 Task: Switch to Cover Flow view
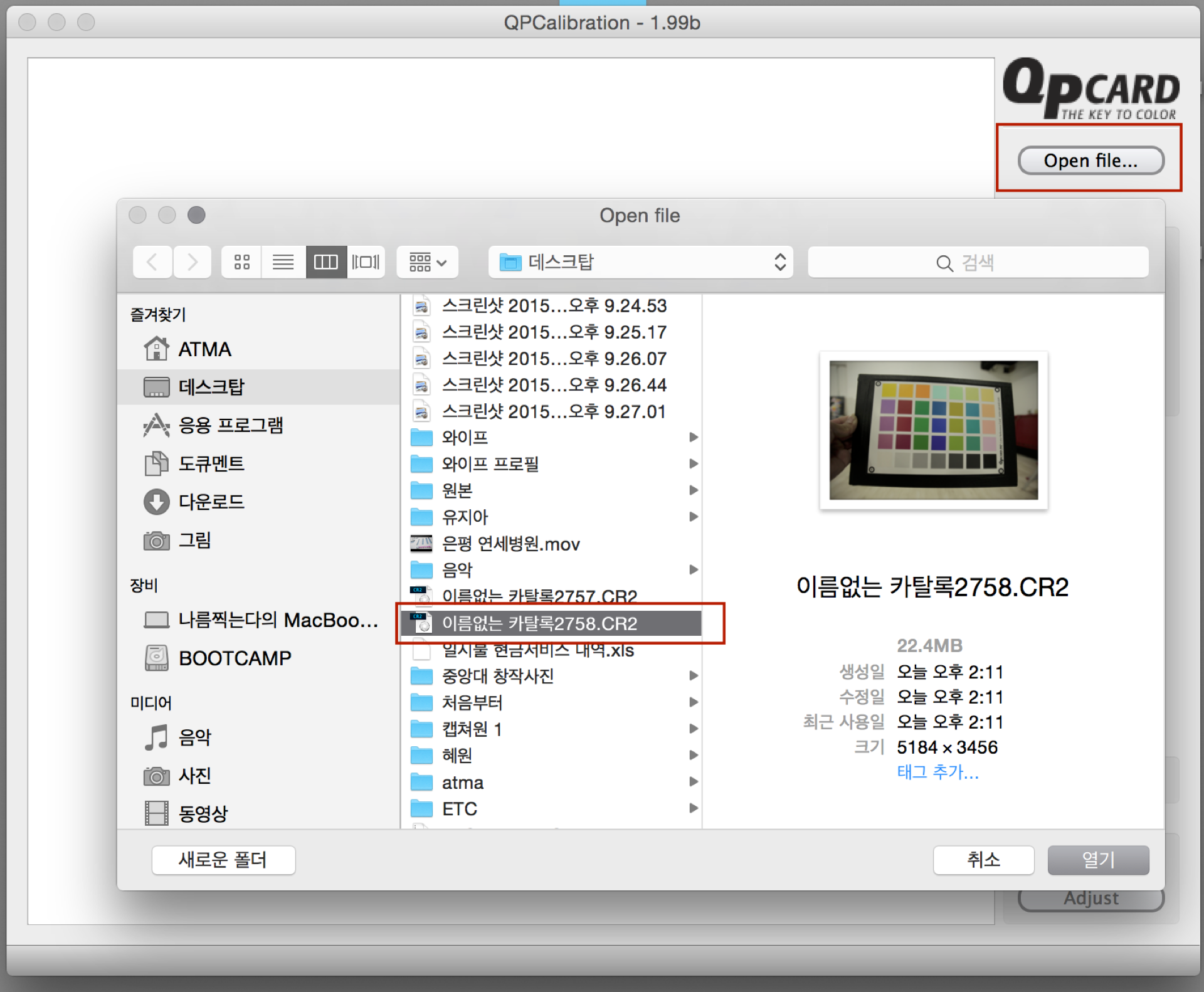click(x=366, y=262)
